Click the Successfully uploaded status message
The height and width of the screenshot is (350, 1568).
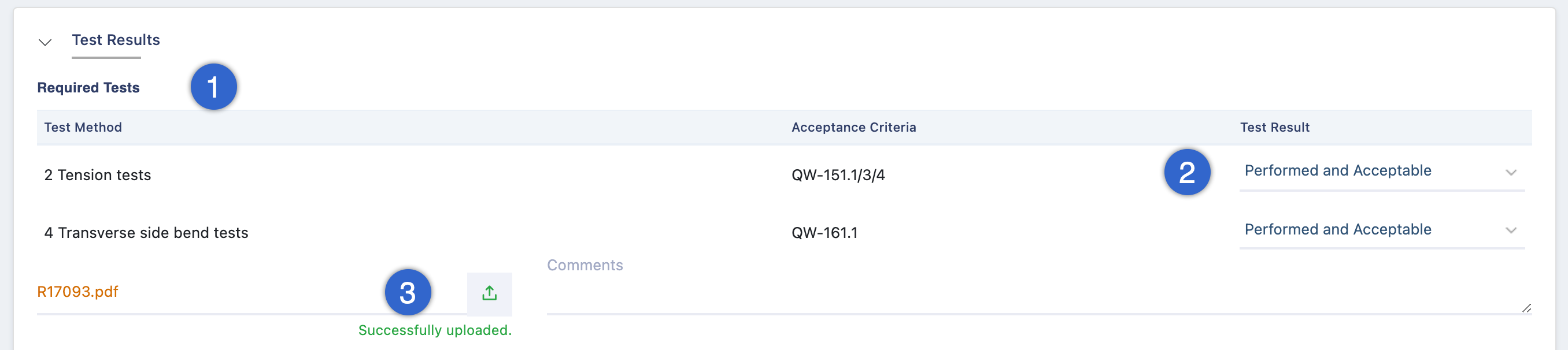tap(435, 330)
